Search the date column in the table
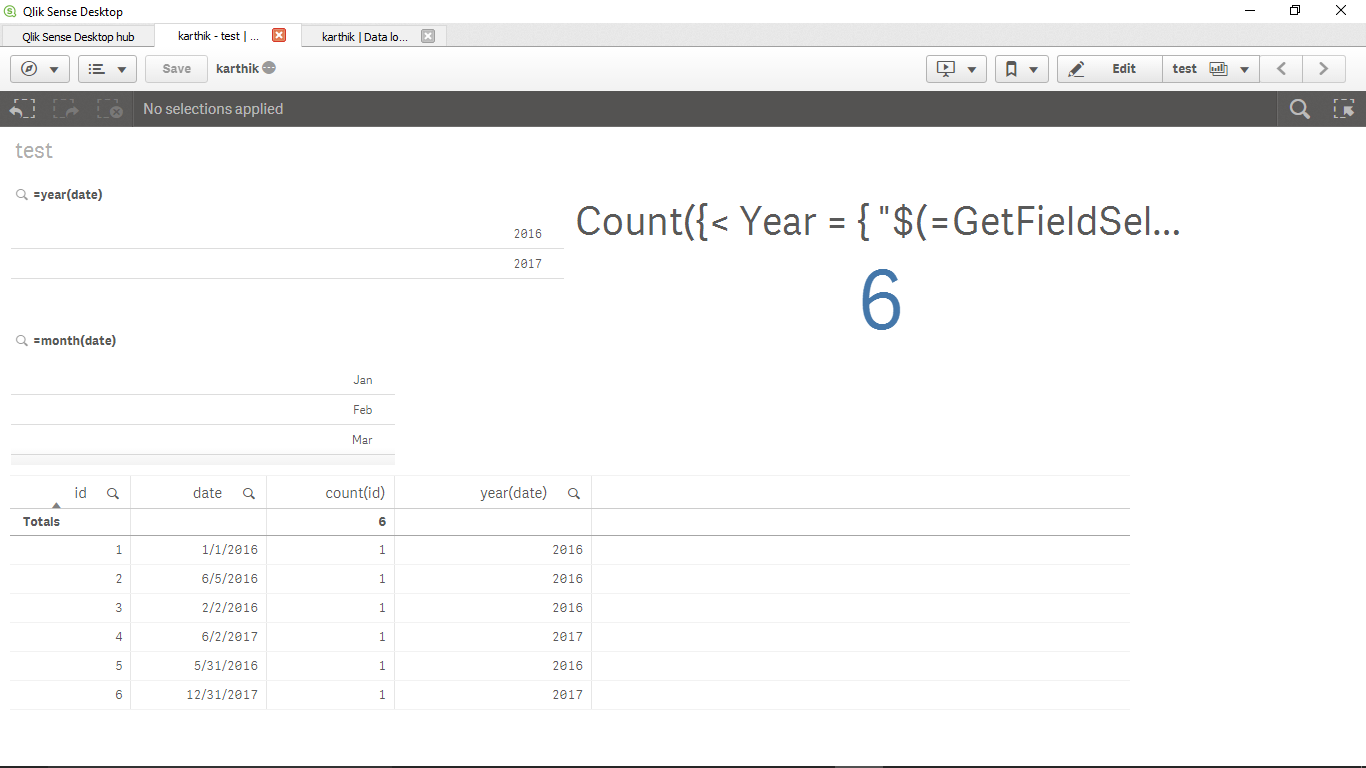 [x=249, y=493]
